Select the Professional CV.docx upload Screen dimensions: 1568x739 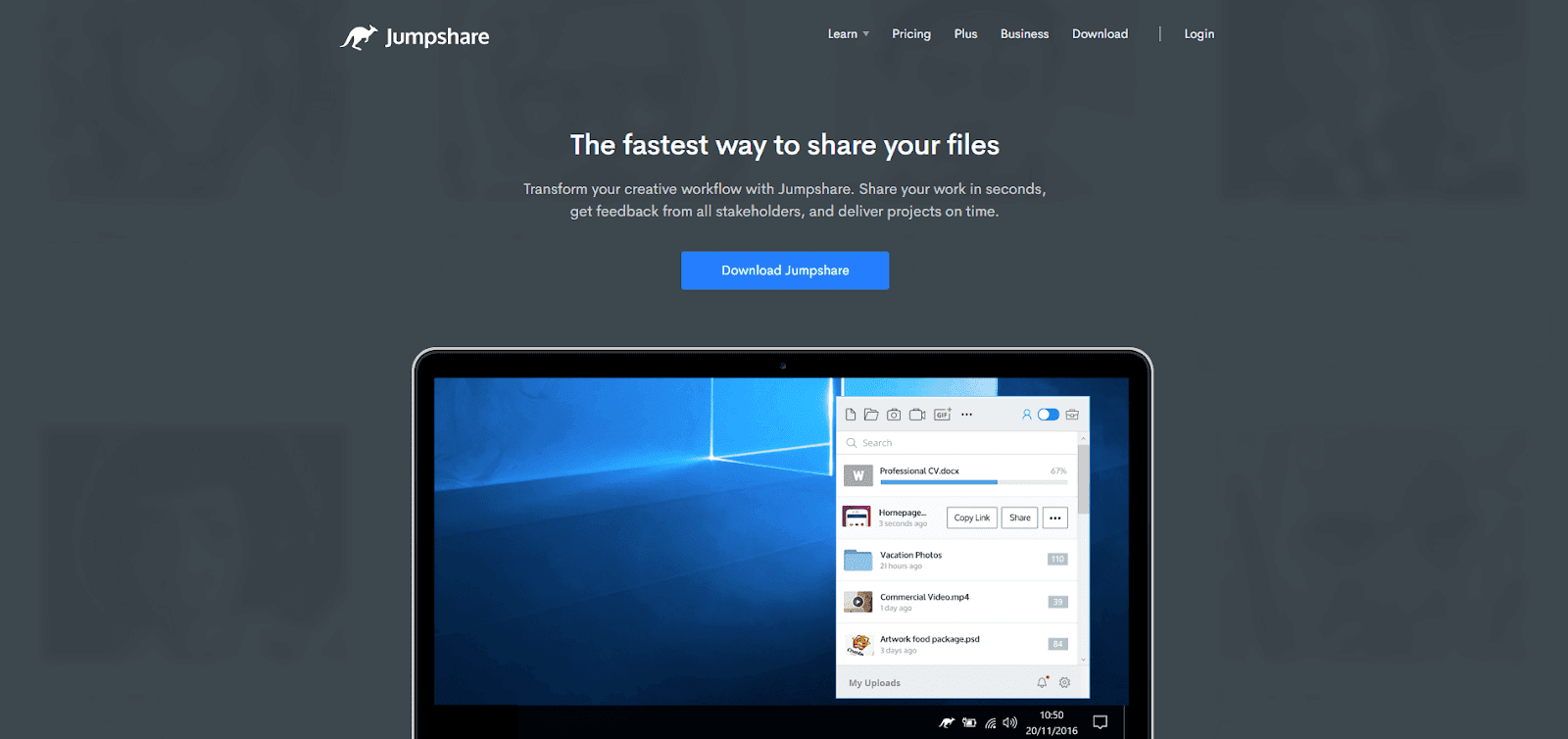pos(957,475)
